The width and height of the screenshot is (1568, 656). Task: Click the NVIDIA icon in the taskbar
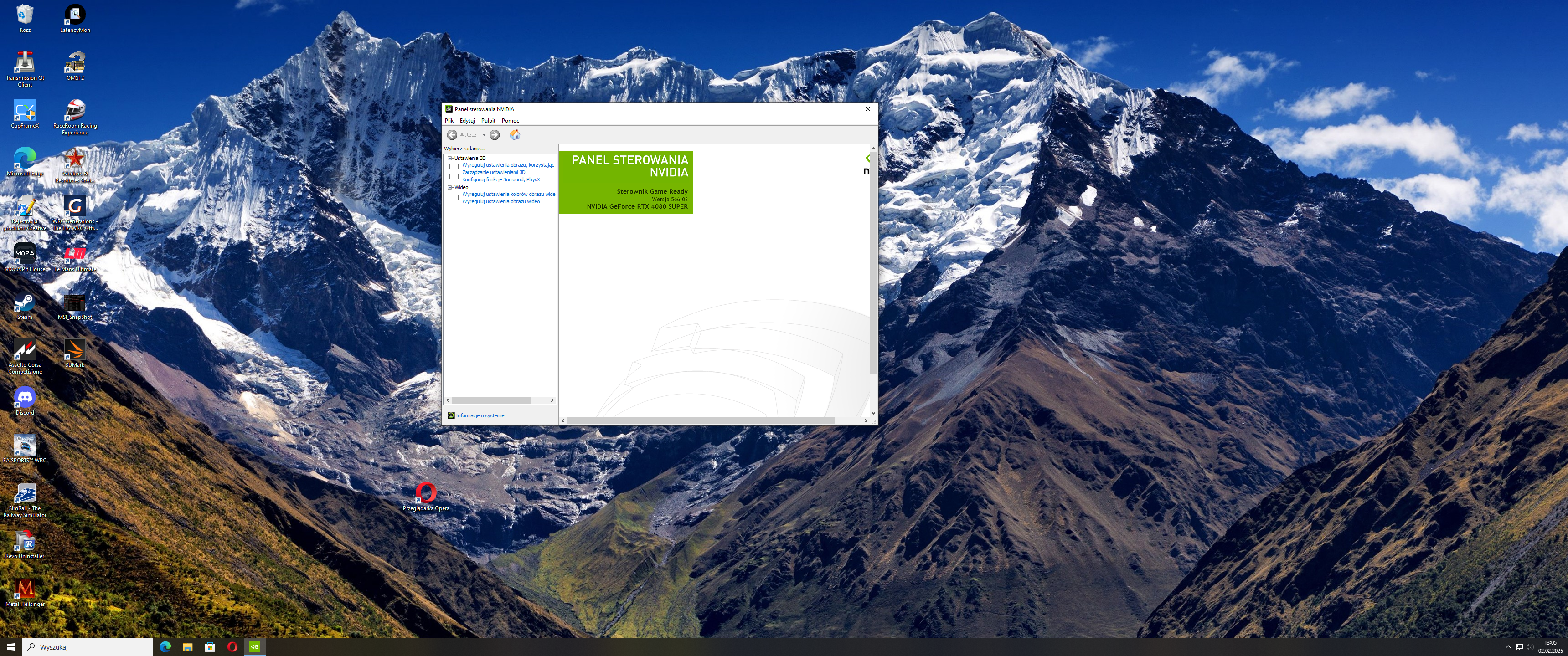click(255, 647)
